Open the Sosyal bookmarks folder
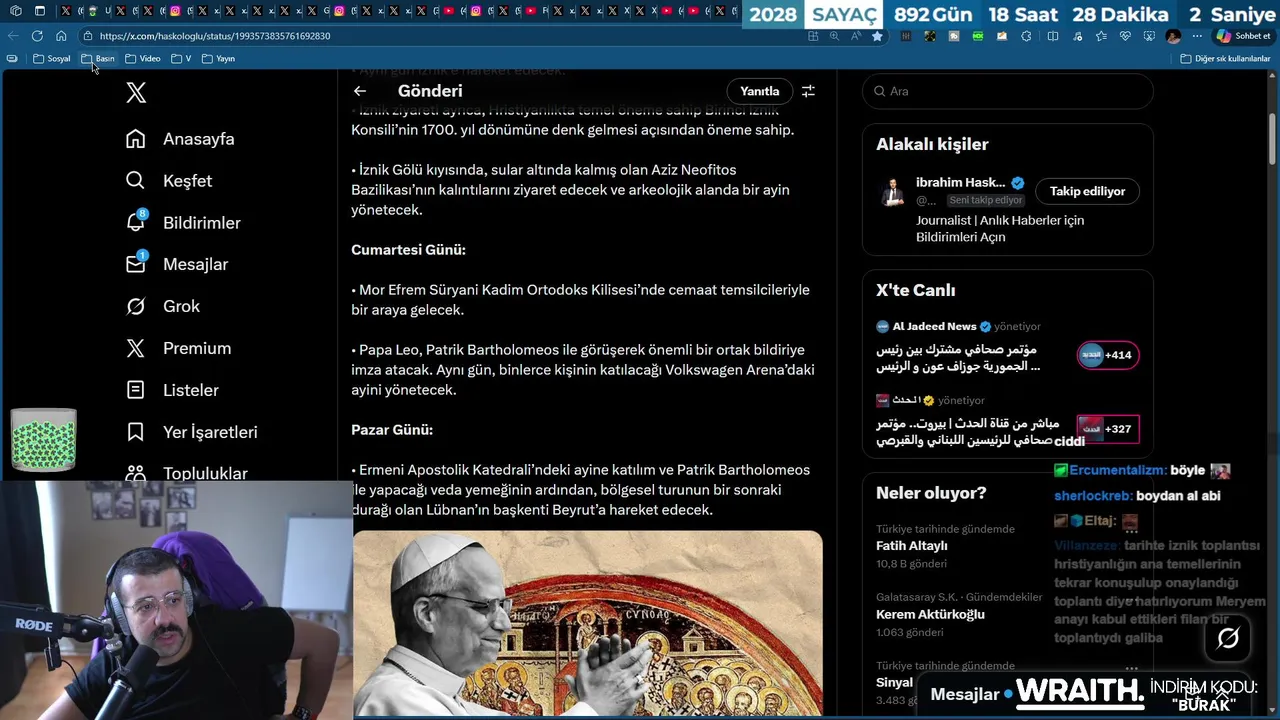Screen dimensions: 1280x720 [x=52, y=59]
